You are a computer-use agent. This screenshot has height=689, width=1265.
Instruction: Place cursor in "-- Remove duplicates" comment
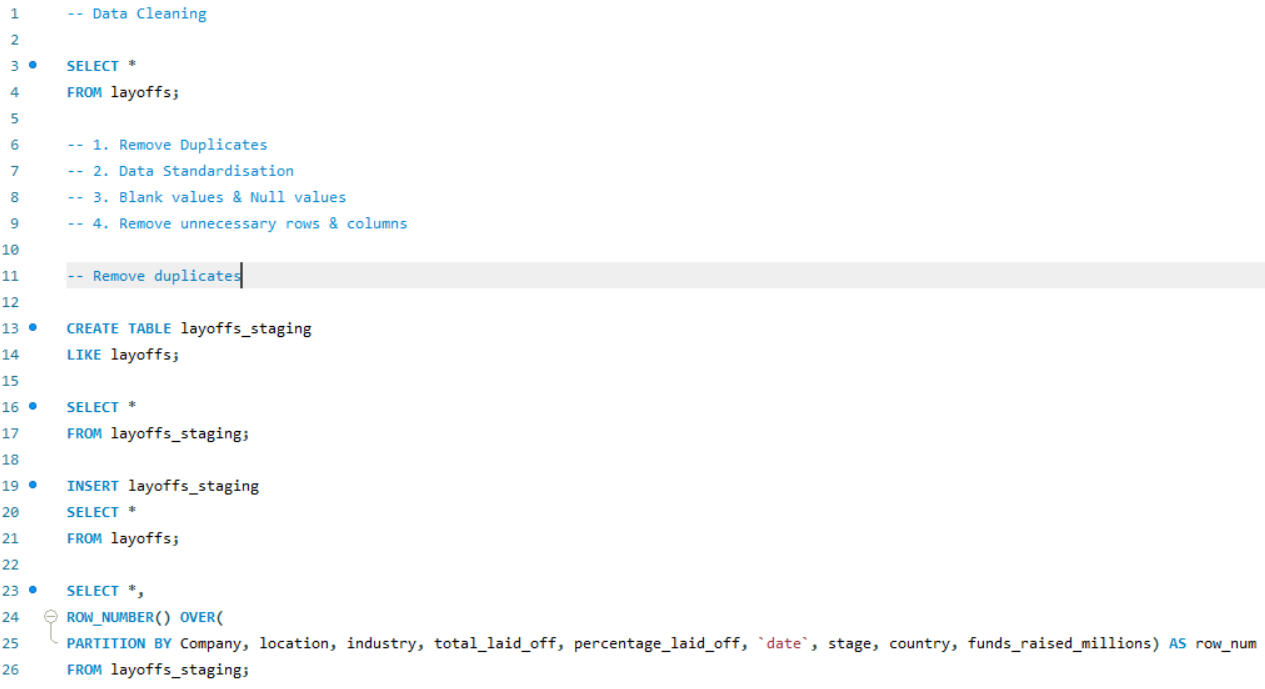153,276
